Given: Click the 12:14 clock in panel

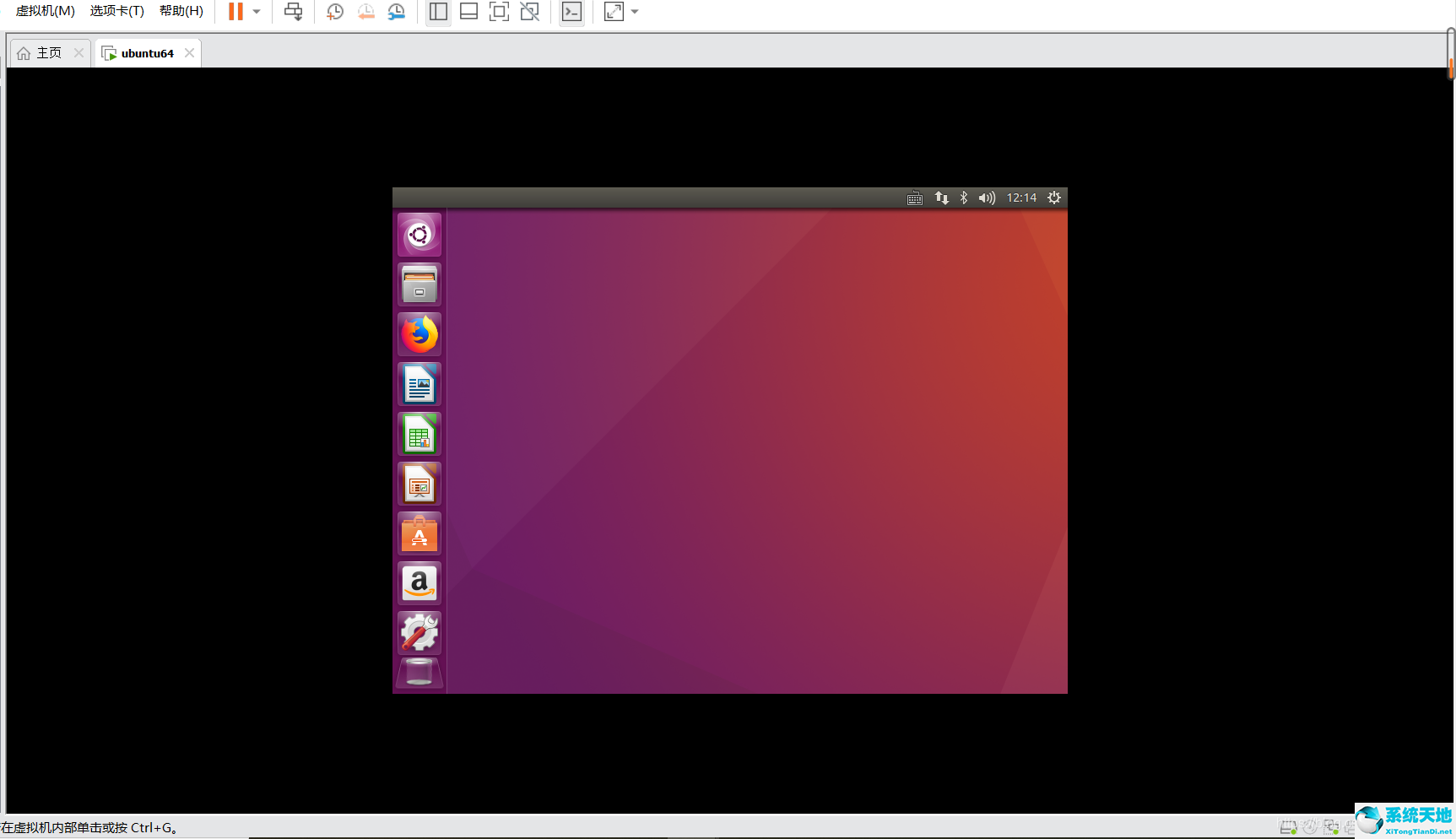Looking at the screenshot, I should 1021,198.
